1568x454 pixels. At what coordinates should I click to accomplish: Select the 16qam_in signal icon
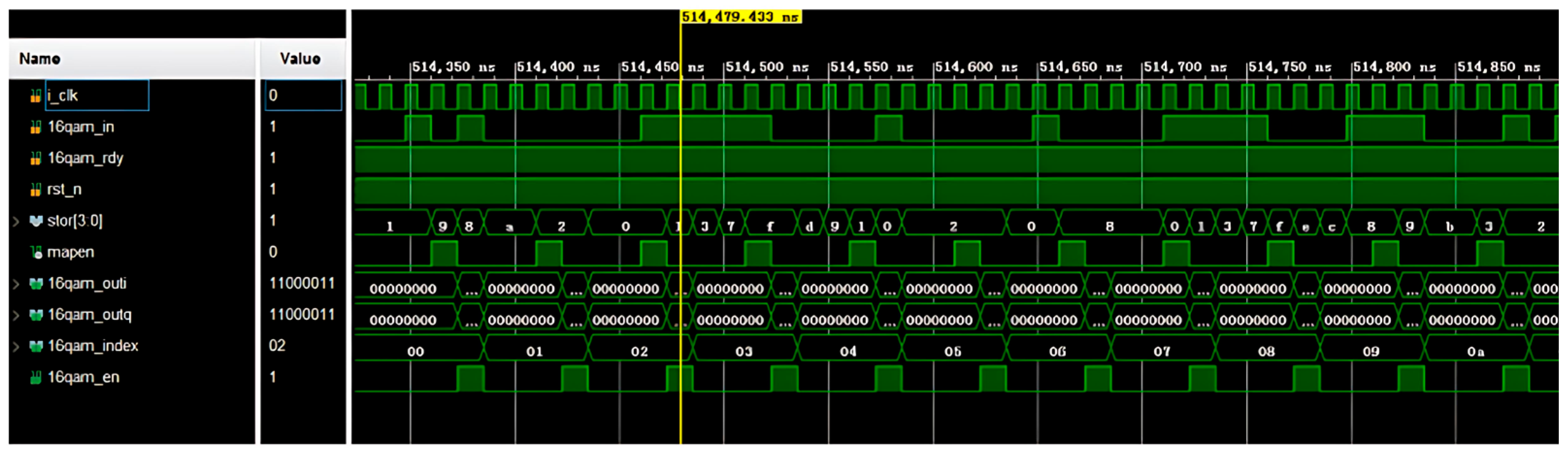click(x=35, y=127)
